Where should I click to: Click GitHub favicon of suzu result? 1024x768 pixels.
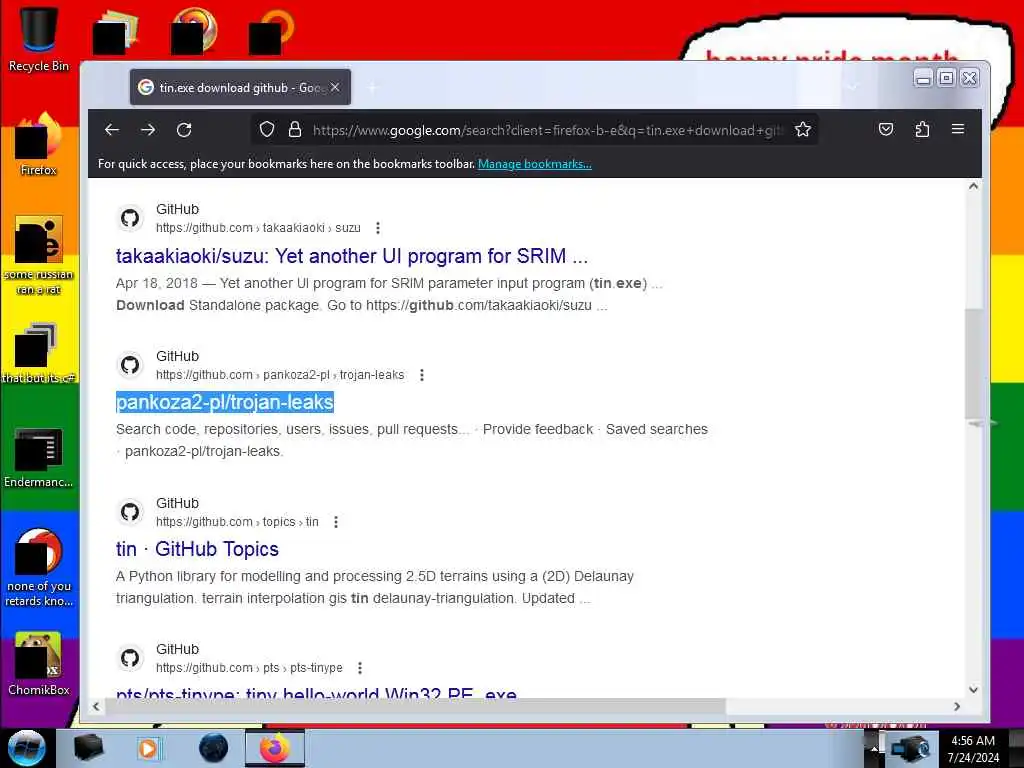[130, 218]
